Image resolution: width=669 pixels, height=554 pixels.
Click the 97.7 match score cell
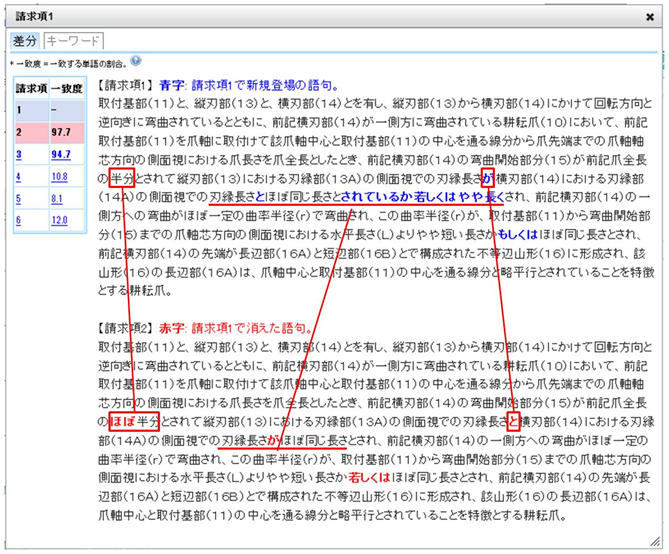[61, 133]
